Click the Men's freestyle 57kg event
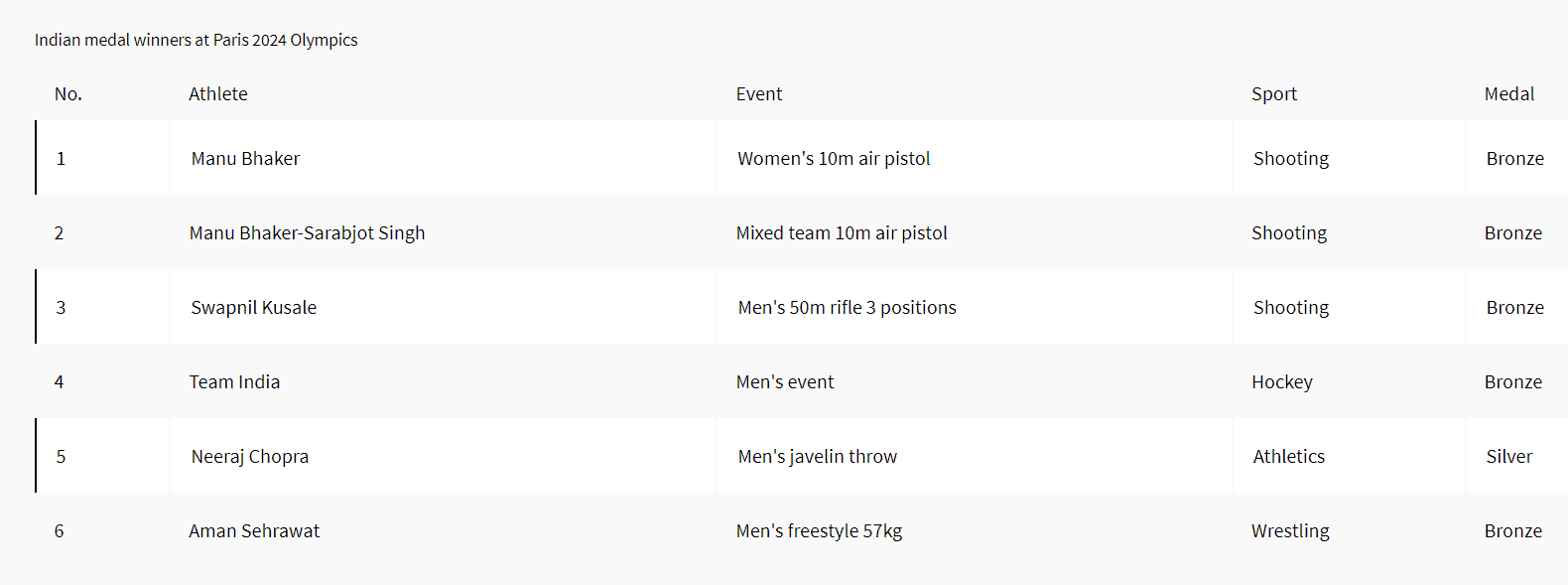Image resolution: width=1568 pixels, height=585 pixels. click(x=819, y=531)
